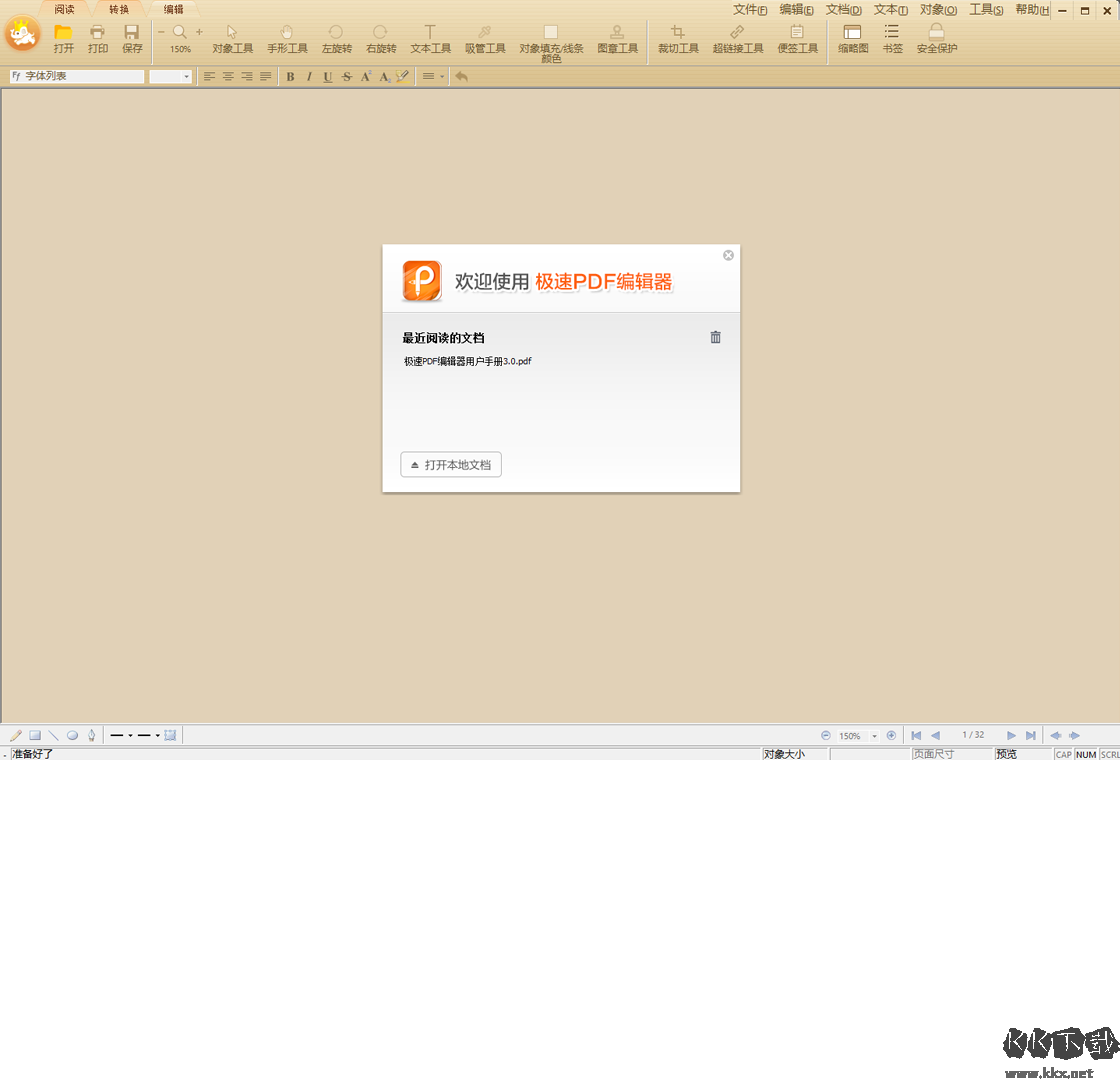Select the rectangle shape tool in bottom bar
Viewport: 1120px width, 1080px height.
pos(35,735)
